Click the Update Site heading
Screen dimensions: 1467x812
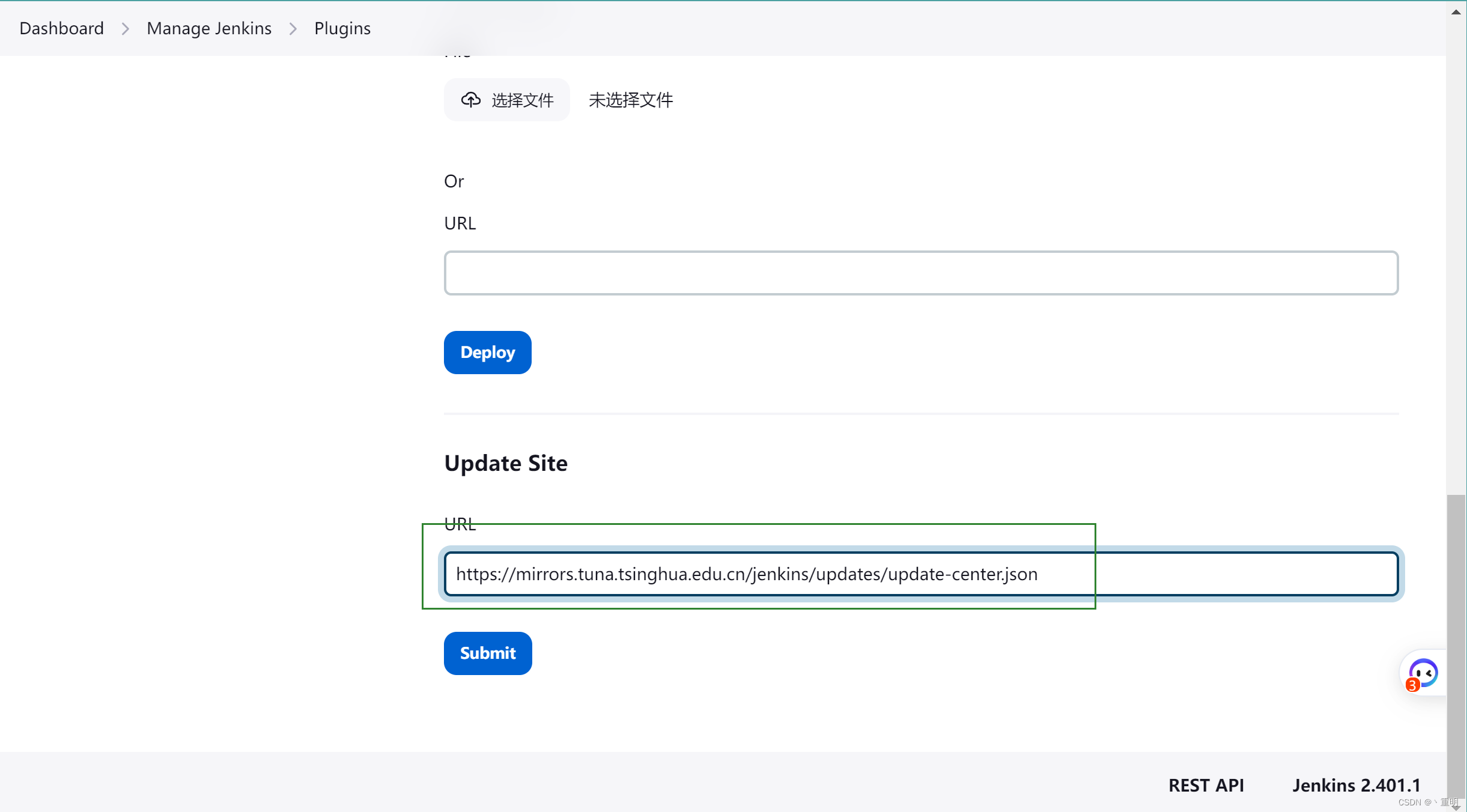pos(506,463)
